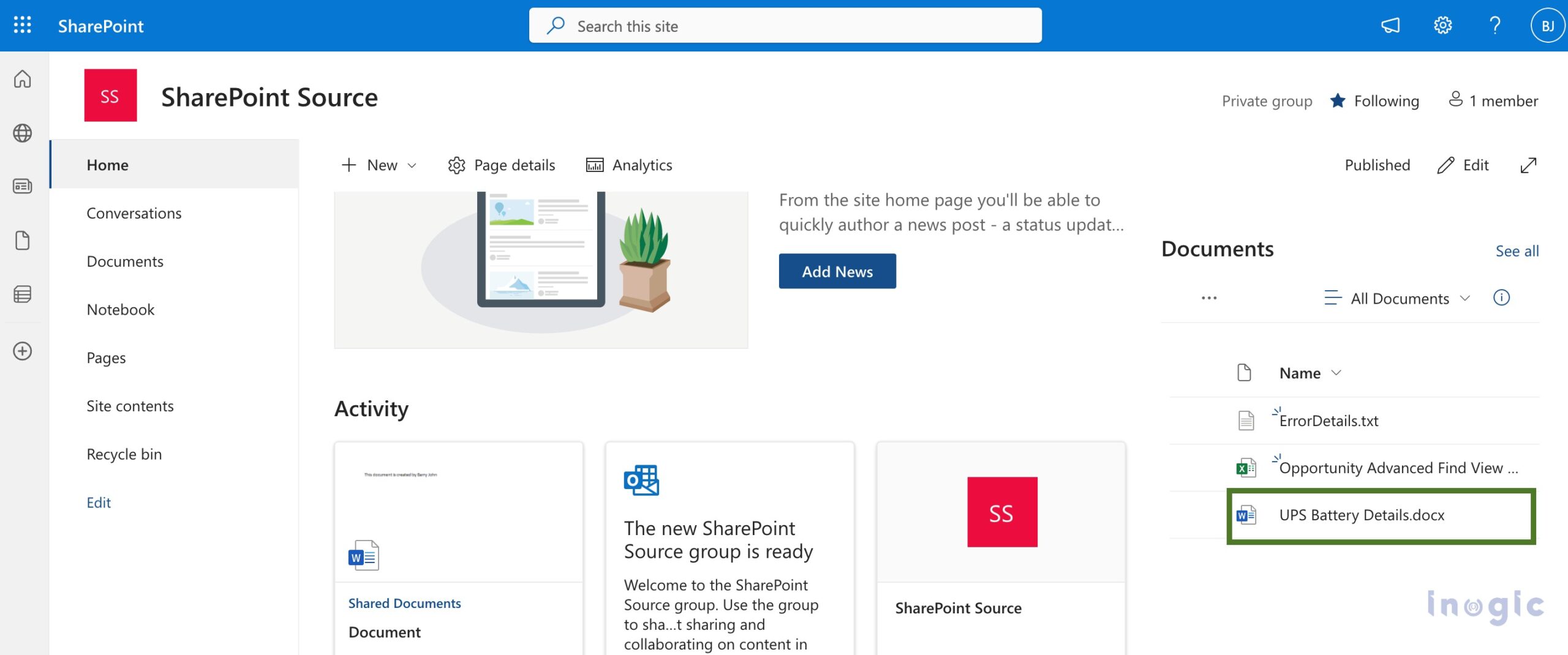Viewport: 1568px width, 655px height.
Task: Click the Outlook icon on activity card
Action: click(641, 481)
